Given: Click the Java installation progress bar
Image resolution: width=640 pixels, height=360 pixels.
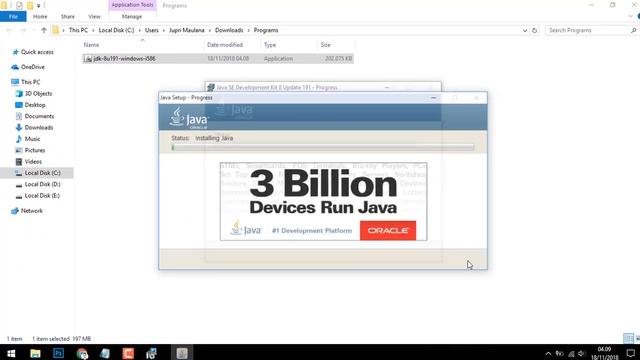Looking at the screenshot, I should click(x=323, y=147).
